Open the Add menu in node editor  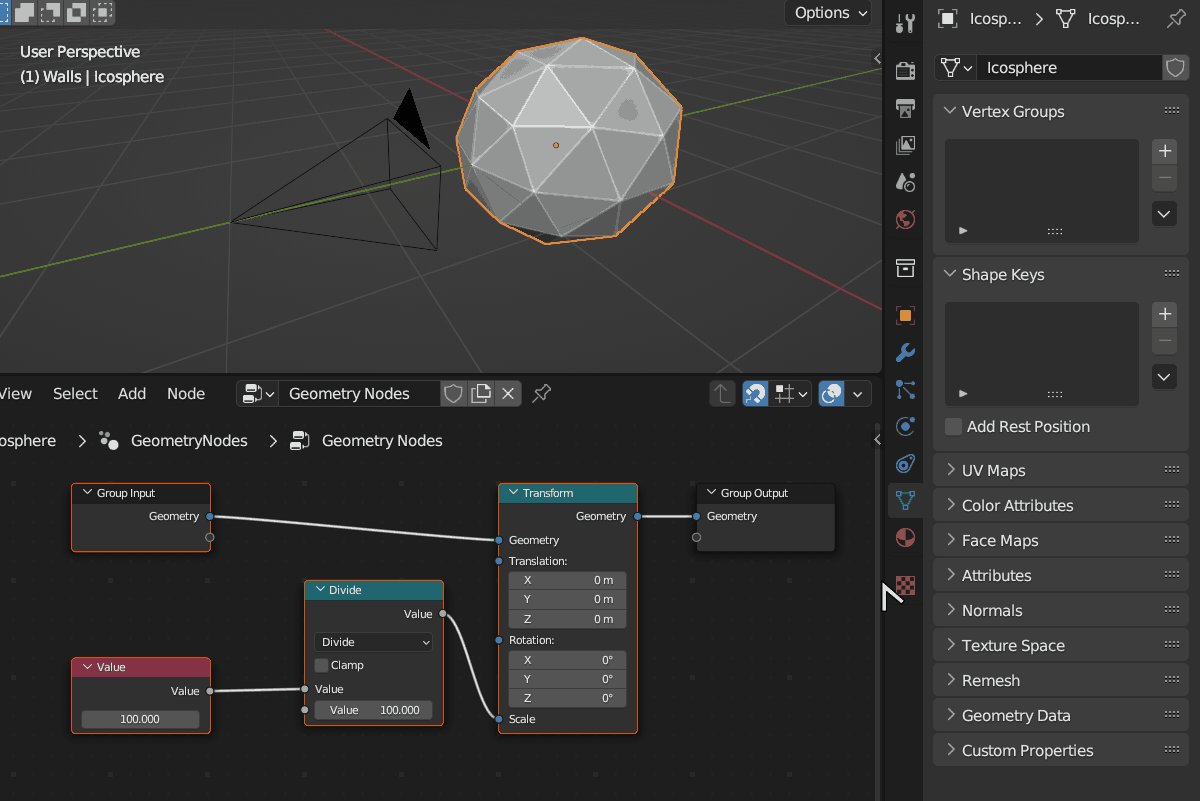click(x=132, y=393)
